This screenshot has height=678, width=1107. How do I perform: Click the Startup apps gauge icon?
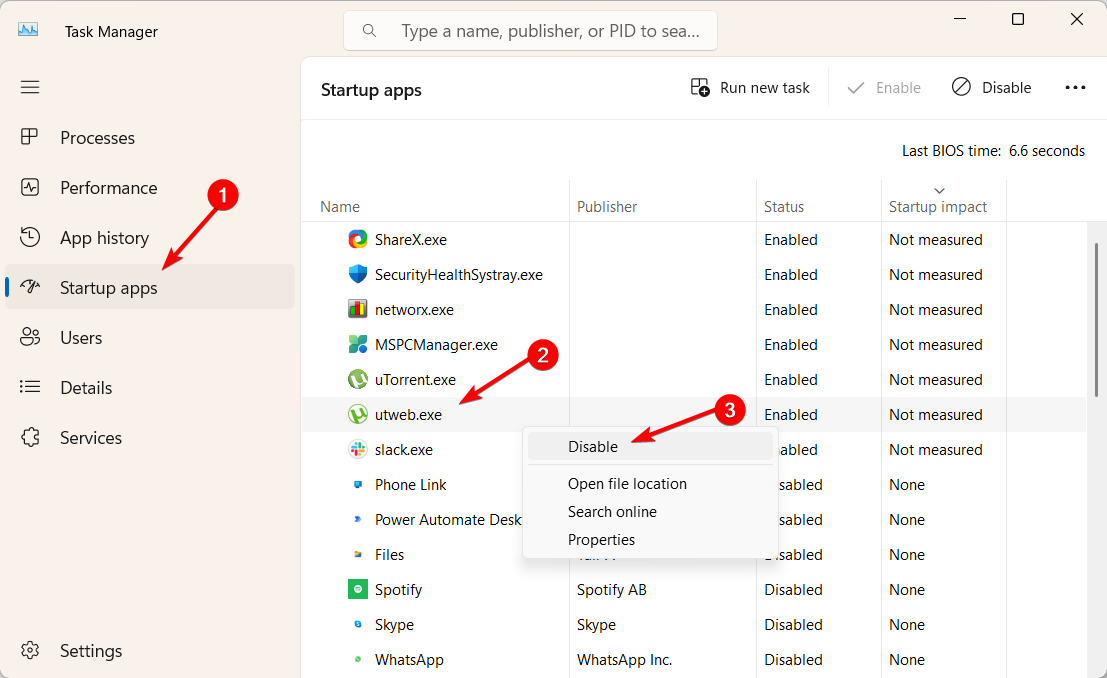pyautogui.click(x=30, y=287)
